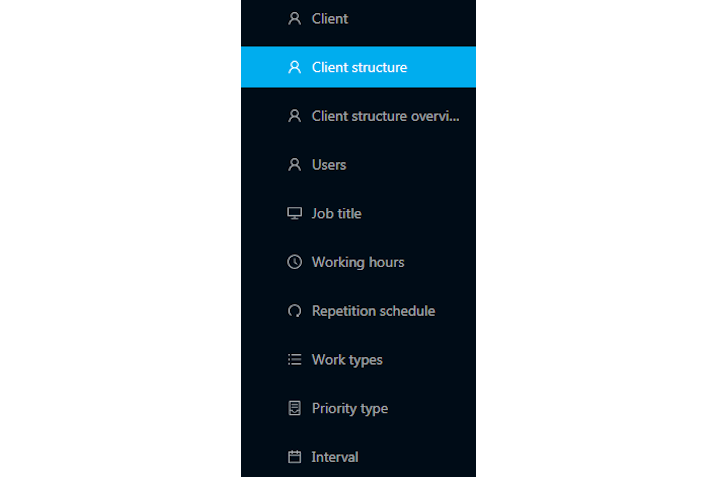Click the person icon beside Client

pos(294,18)
